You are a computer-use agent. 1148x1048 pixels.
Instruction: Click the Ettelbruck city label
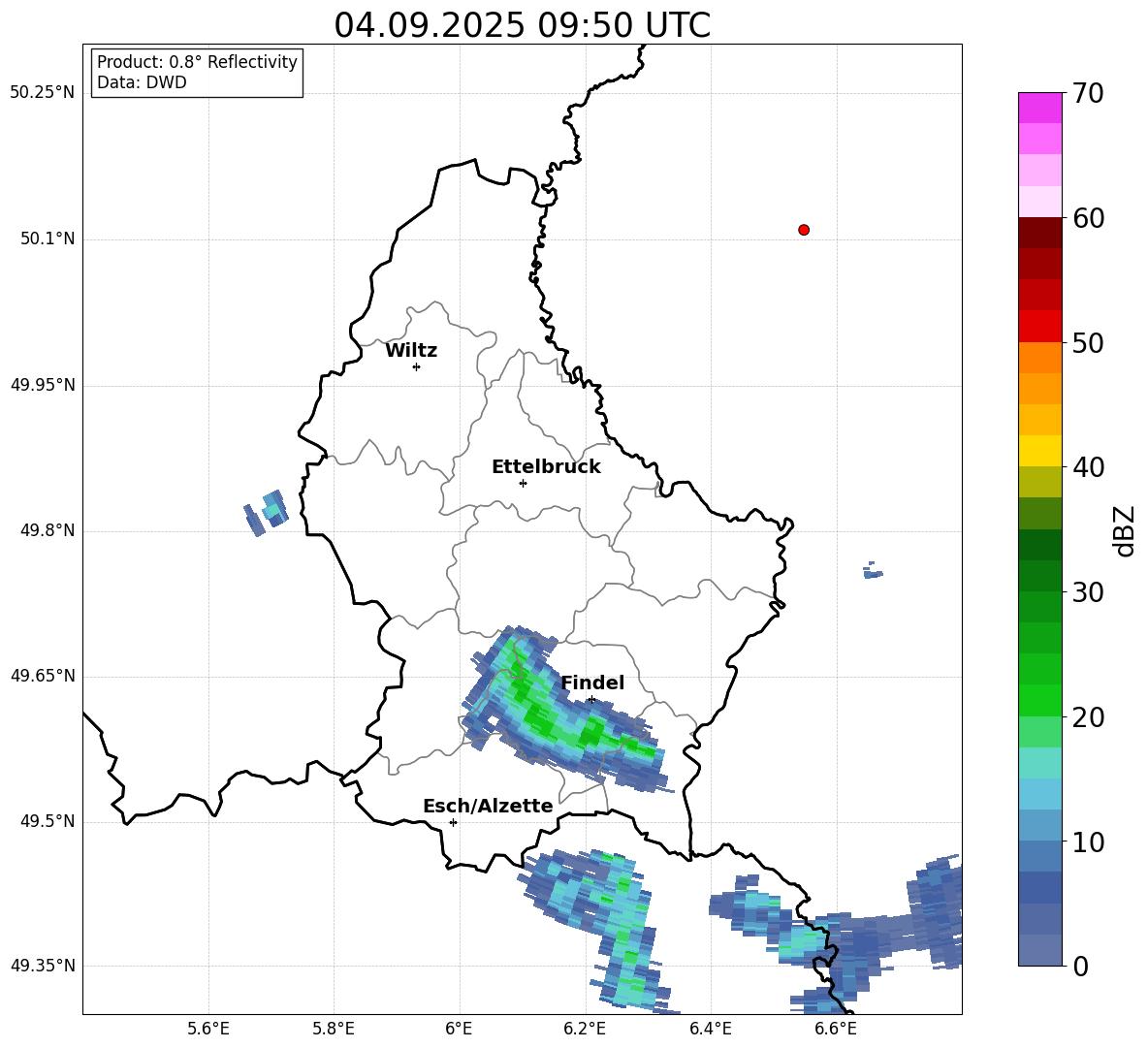(x=546, y=467)
